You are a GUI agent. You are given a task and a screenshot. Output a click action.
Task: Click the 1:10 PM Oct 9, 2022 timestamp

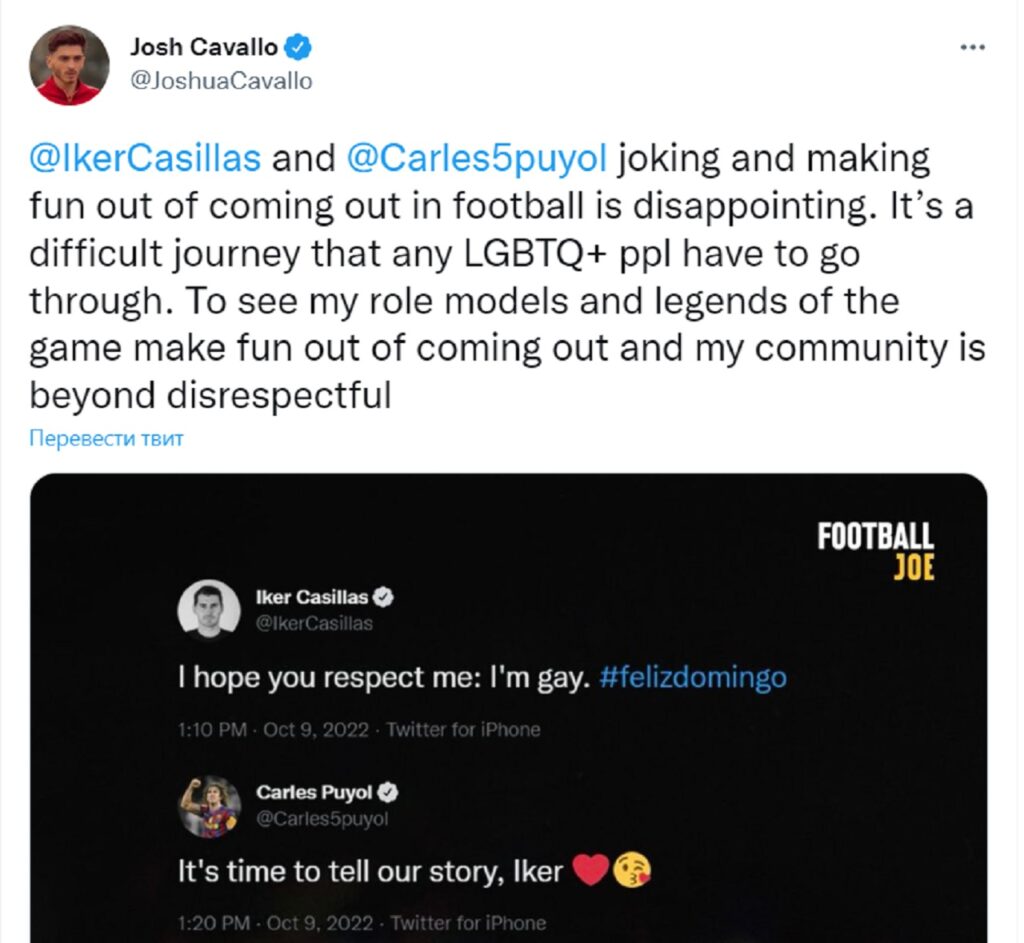pos(274,729)
